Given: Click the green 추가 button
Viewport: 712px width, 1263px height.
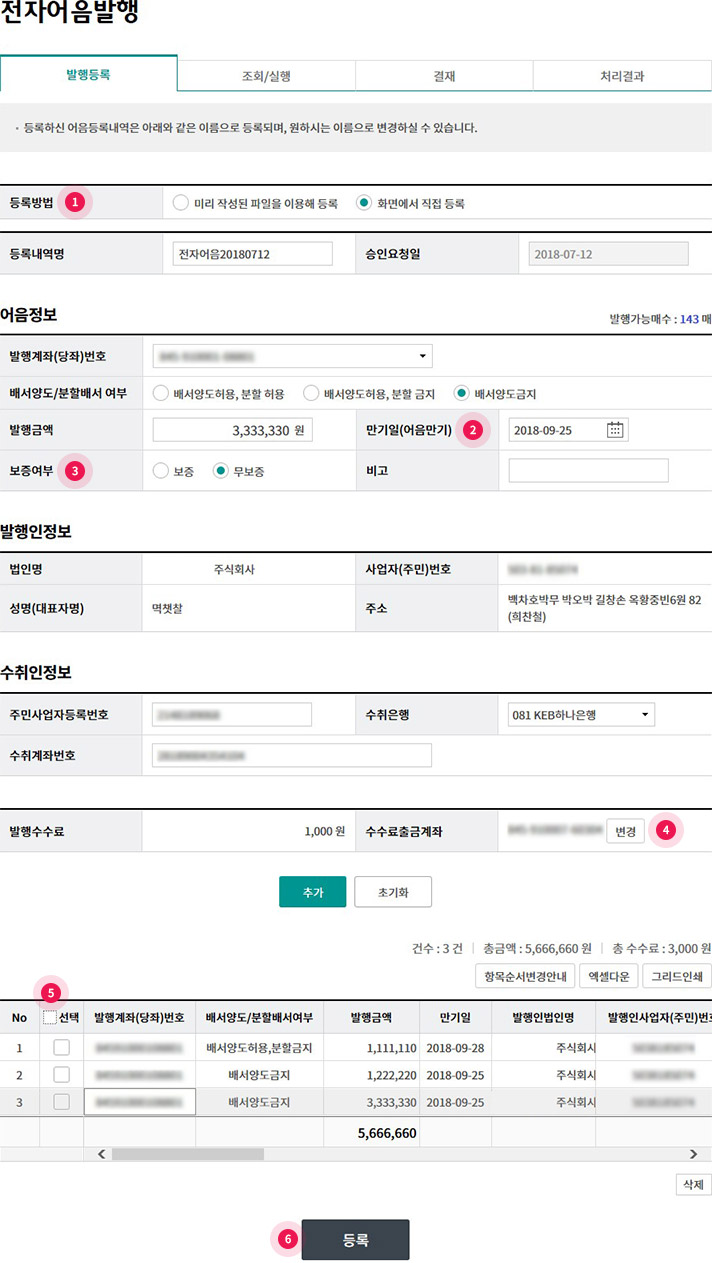Looking at the screenshot, I should point(312,891).
